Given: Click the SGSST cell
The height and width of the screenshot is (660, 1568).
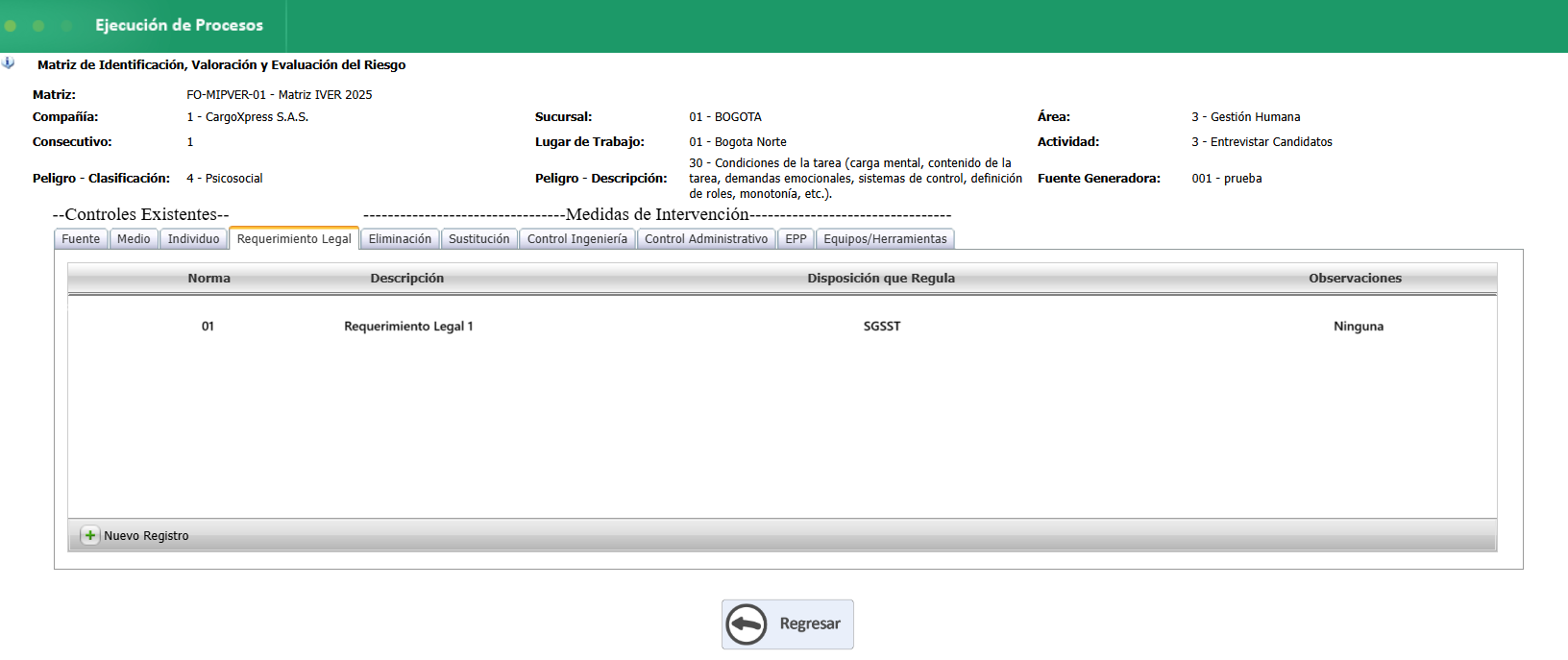Looking at the screenshot, I should pos(882,327).
